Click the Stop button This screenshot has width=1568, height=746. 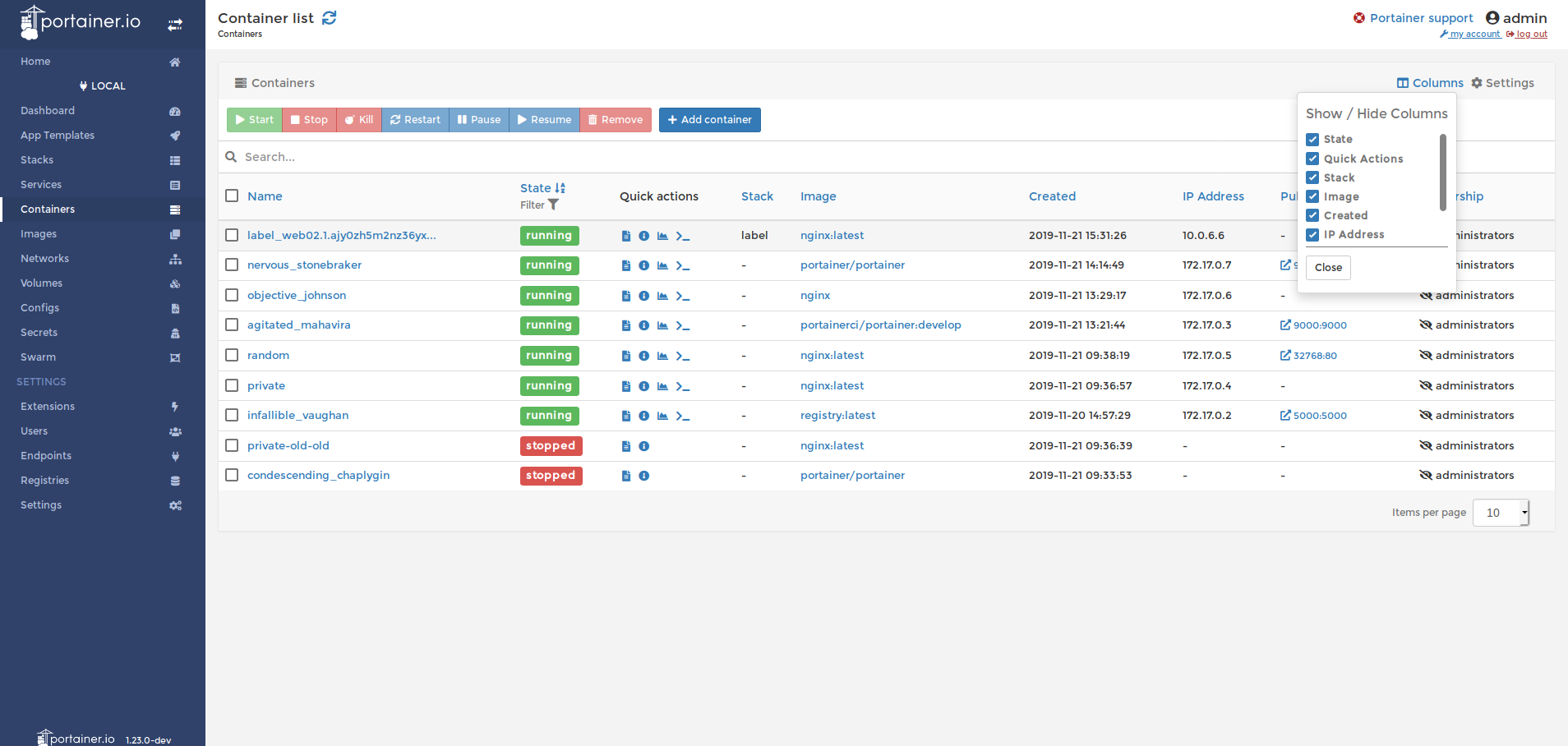point(309,120)
